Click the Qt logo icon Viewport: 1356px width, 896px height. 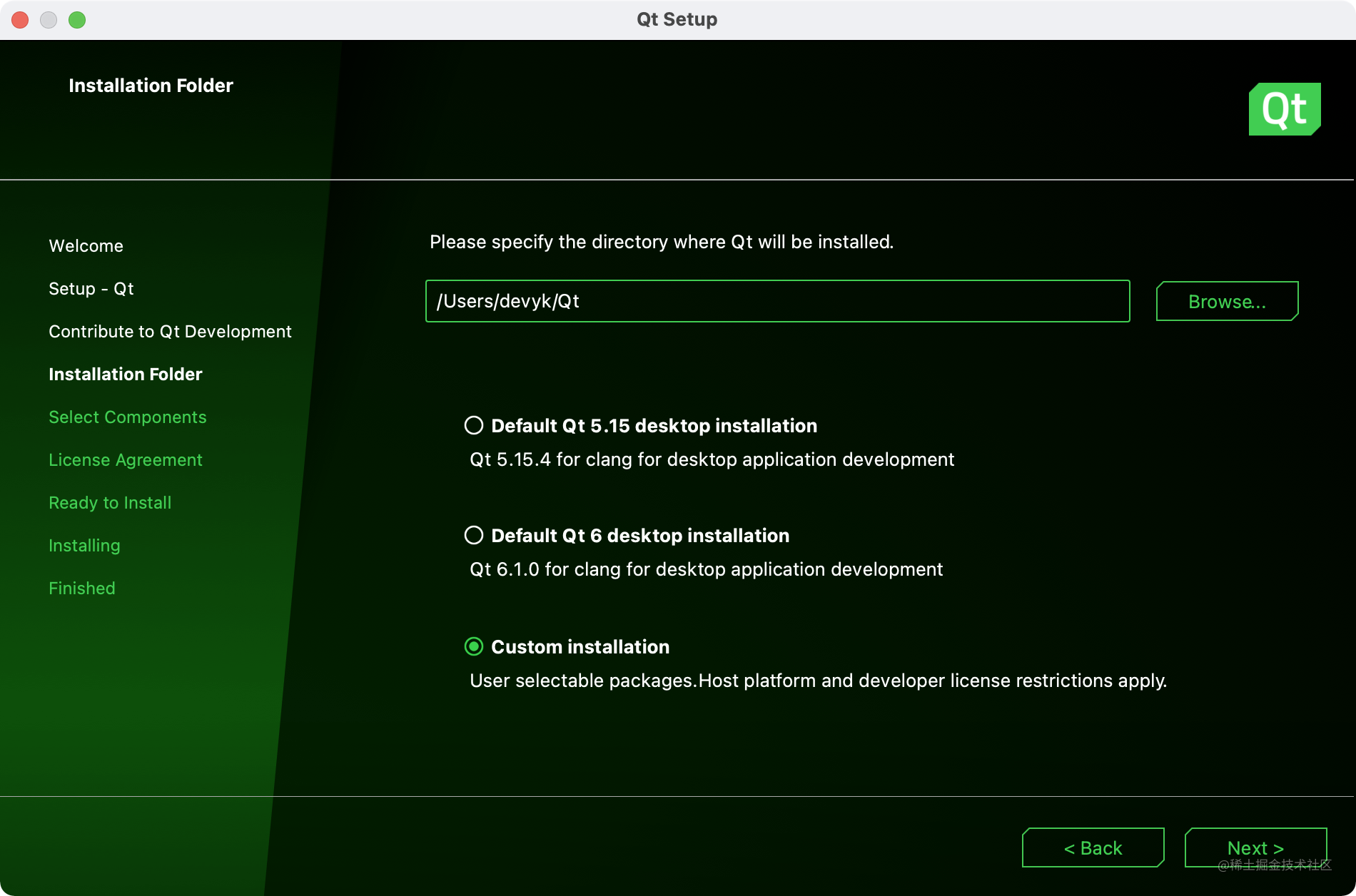[x=1285, y=109]
